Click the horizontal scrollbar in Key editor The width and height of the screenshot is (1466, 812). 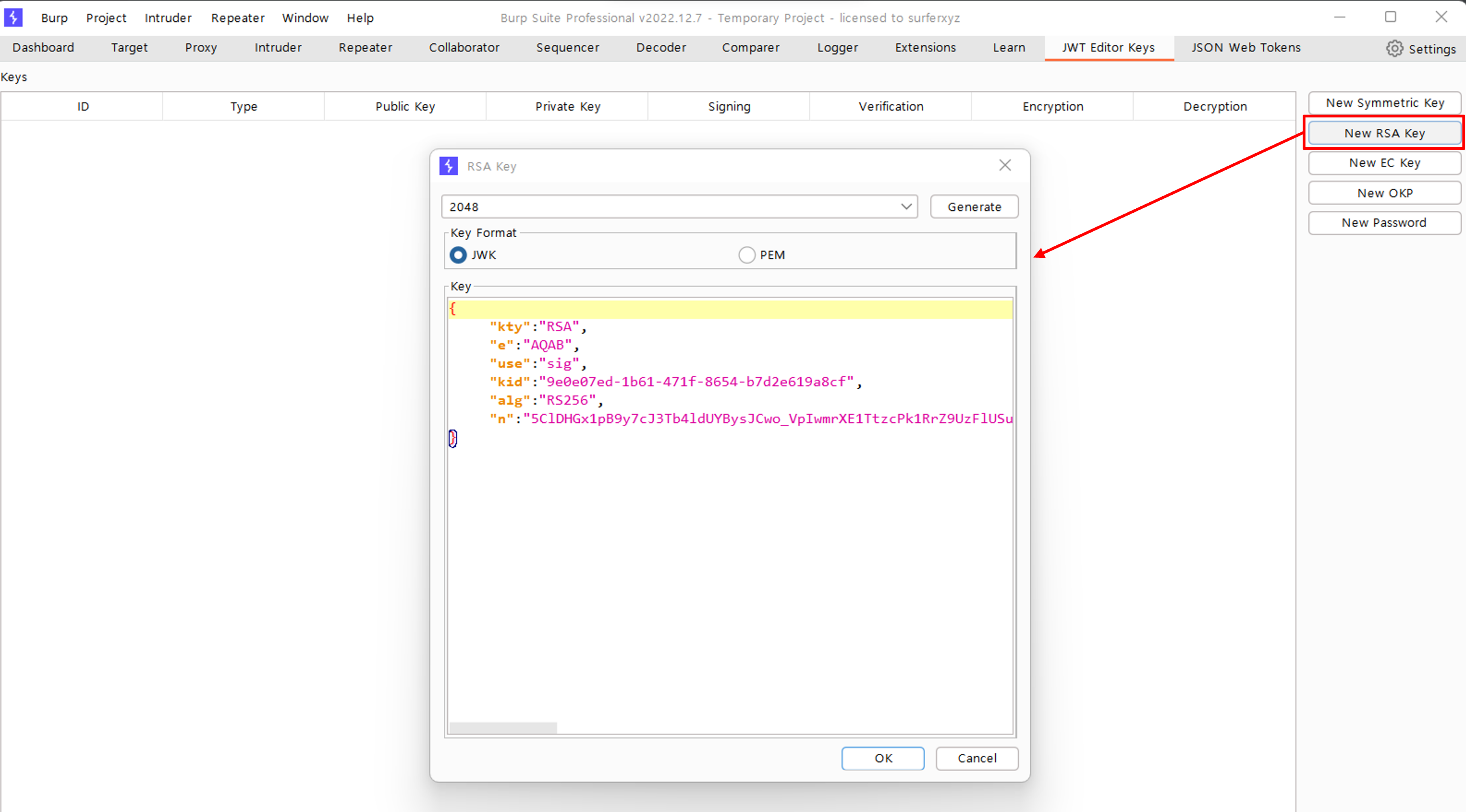(x=503, y=728)
